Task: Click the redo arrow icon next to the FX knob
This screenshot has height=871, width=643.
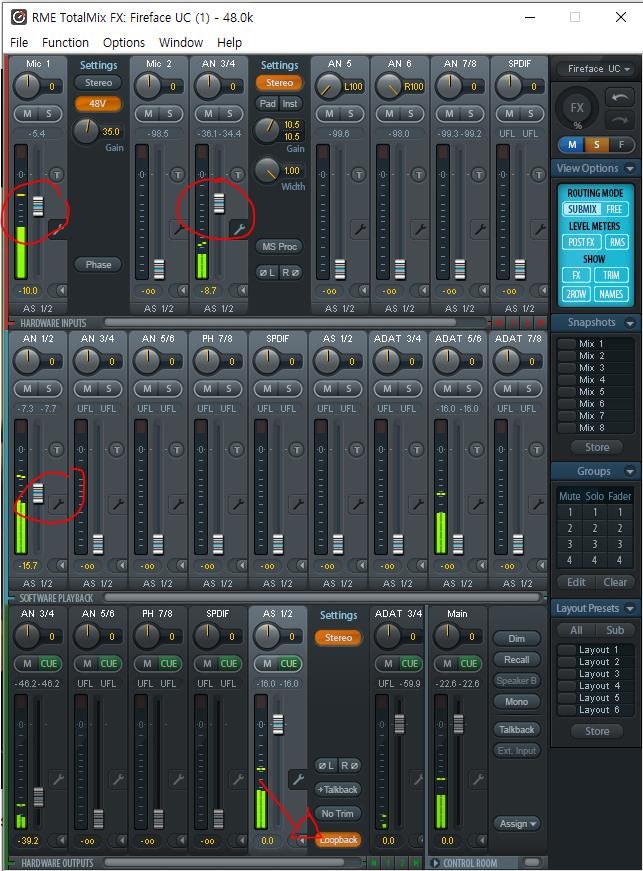Action: coord(620,119)
